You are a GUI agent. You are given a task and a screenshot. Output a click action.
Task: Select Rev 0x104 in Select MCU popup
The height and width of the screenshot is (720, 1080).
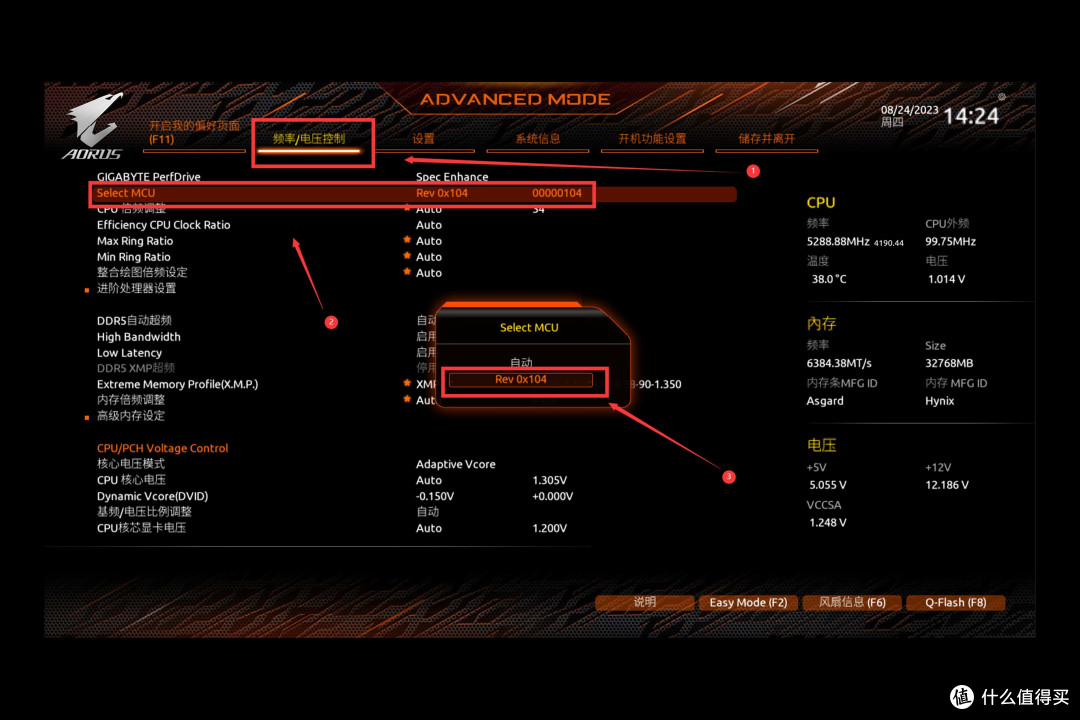click(x=521, y=380)
